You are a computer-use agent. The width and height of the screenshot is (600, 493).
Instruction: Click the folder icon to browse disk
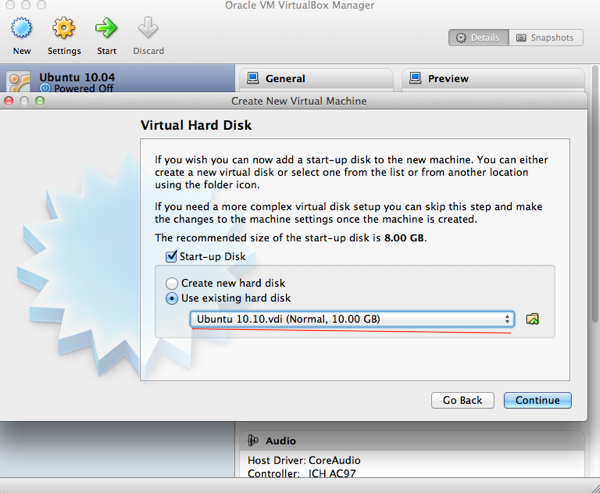point(533,319)
